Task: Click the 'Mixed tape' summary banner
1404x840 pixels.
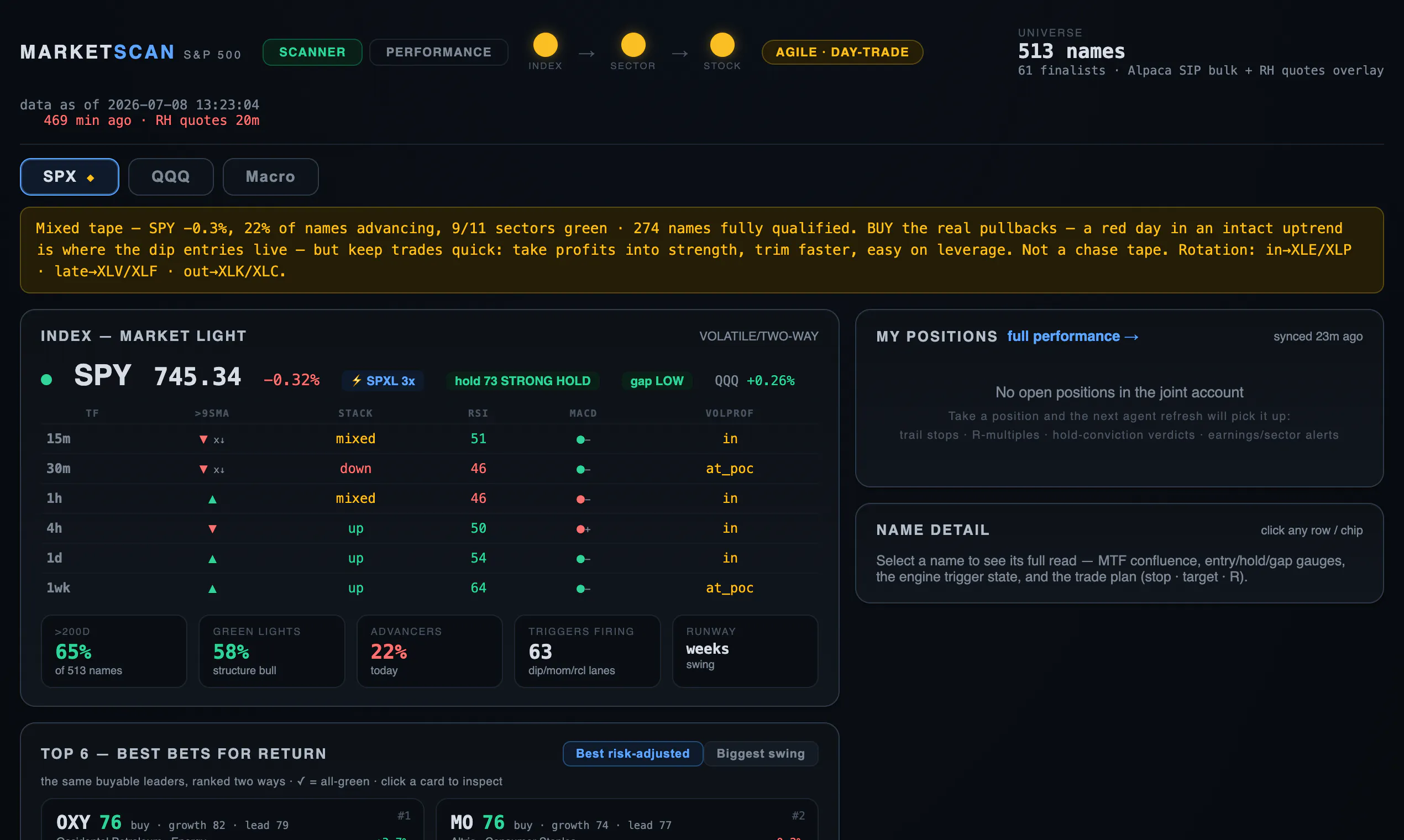Action: (702, 250)
